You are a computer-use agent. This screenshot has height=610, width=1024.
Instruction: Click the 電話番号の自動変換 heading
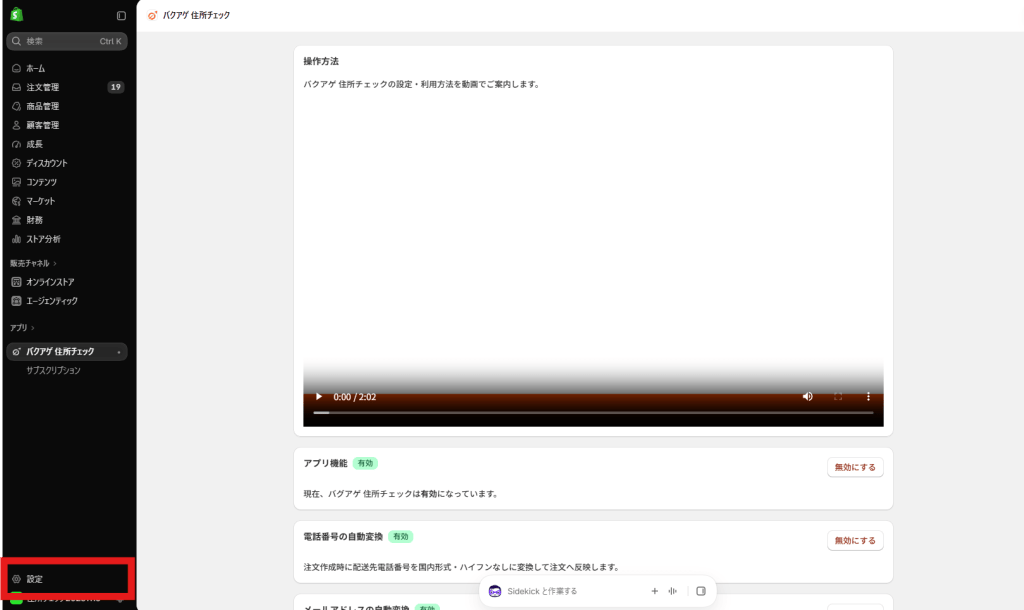[343, 536]
